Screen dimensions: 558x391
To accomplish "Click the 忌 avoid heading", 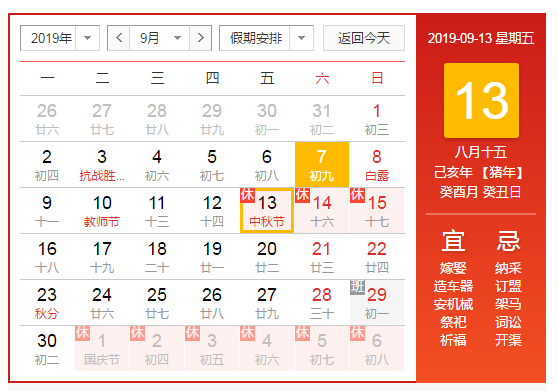I will click(508, 241).
